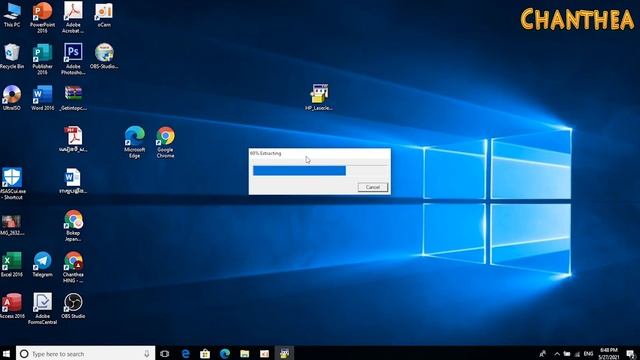This screenshot has width=640, height=360.
Task: Open the Action Center notifications icon
Action: pyautogui.click(x=631, y=354)
